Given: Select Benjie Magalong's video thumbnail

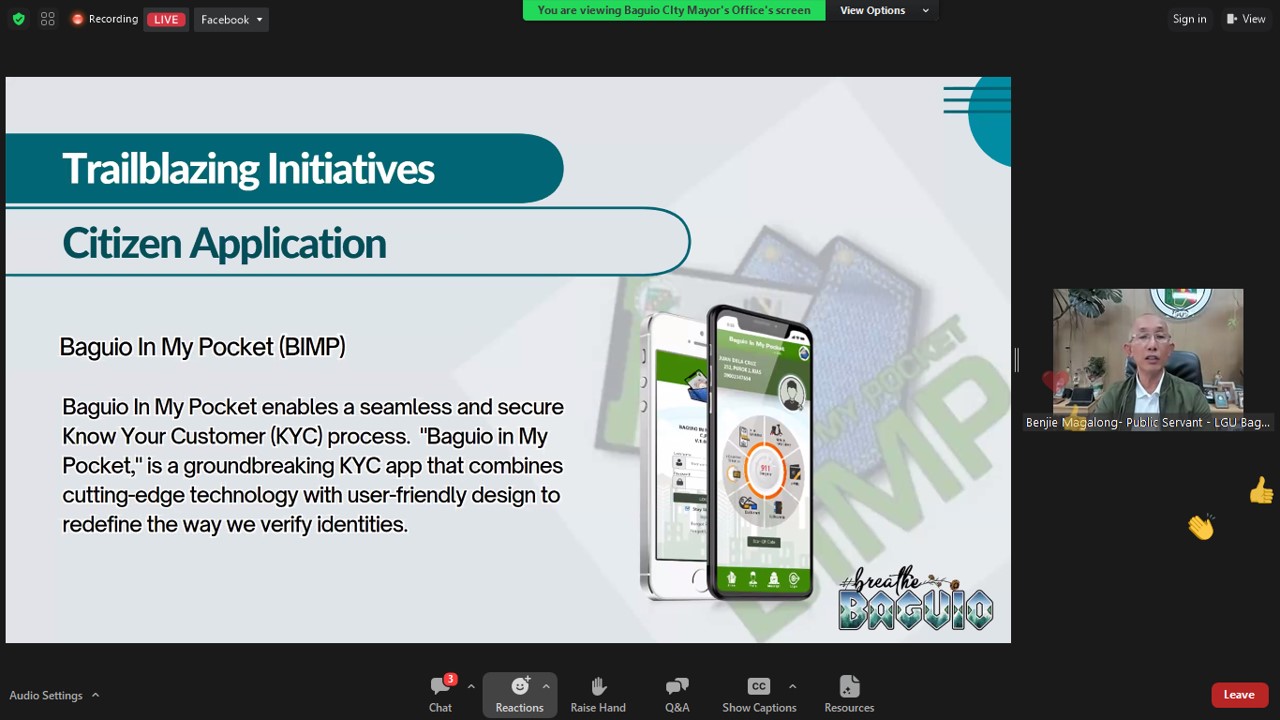Looking at the screenshot, I should point(1147,352).
